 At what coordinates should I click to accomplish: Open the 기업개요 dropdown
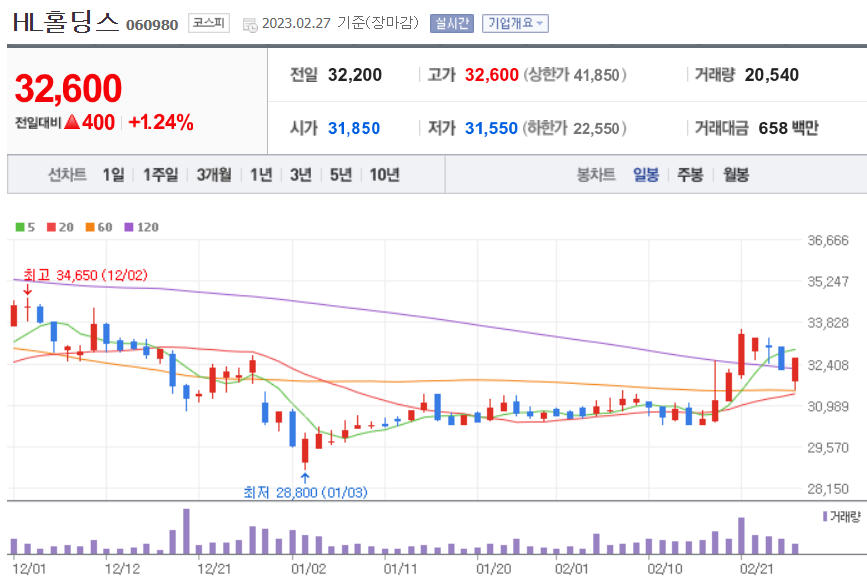(515, 23)
